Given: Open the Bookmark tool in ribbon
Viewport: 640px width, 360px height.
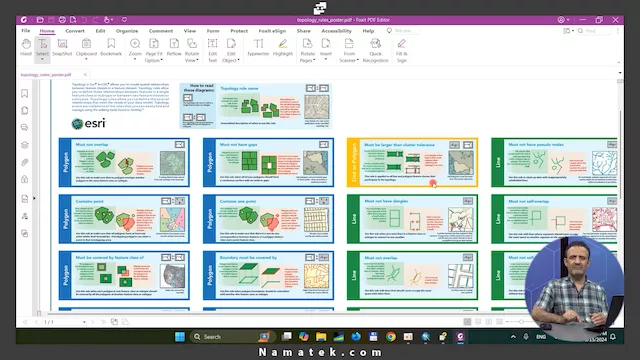Looking at the screenshot, I should [x=111, y=47].
